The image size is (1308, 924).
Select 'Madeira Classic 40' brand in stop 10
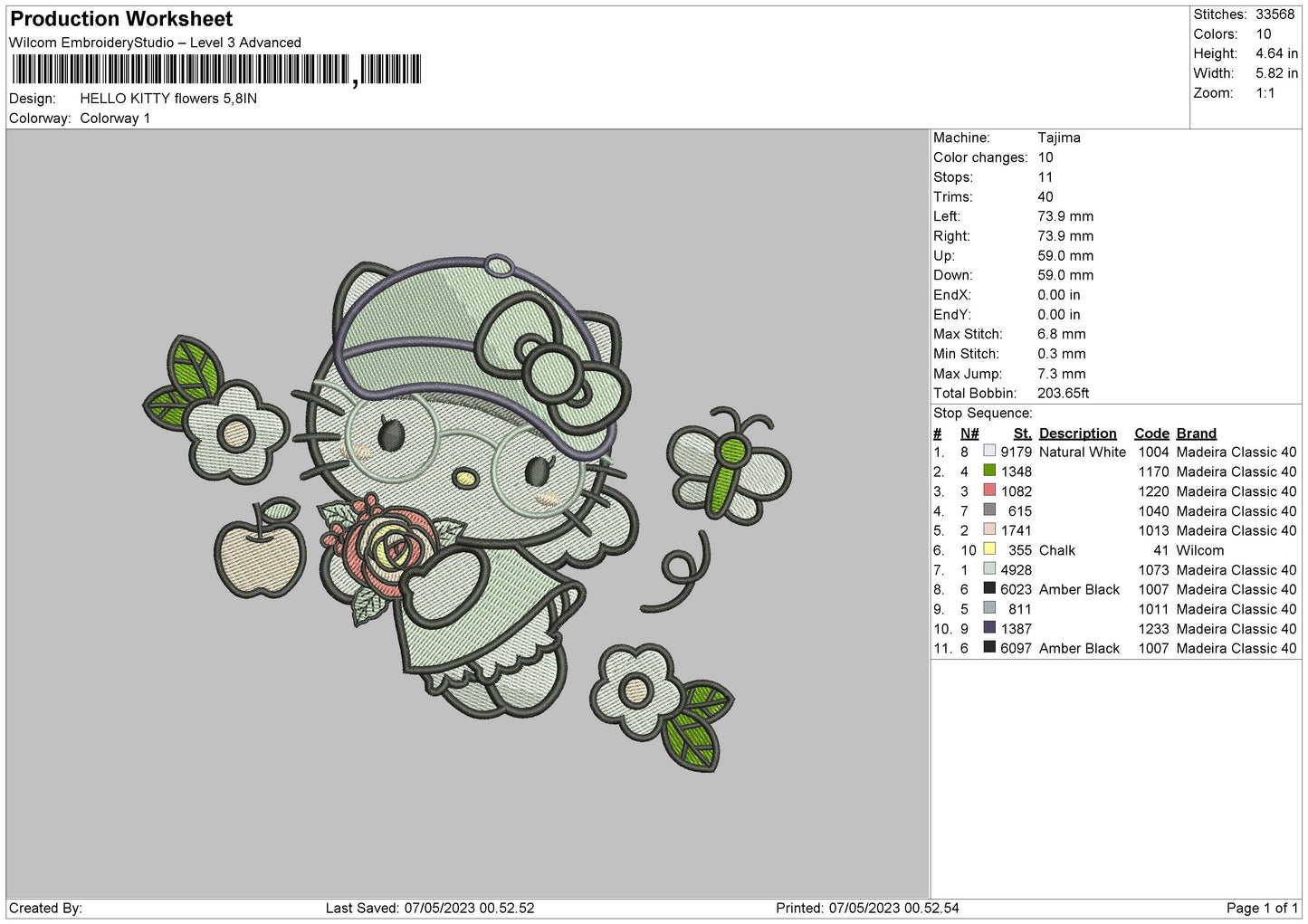(1236, 629)
